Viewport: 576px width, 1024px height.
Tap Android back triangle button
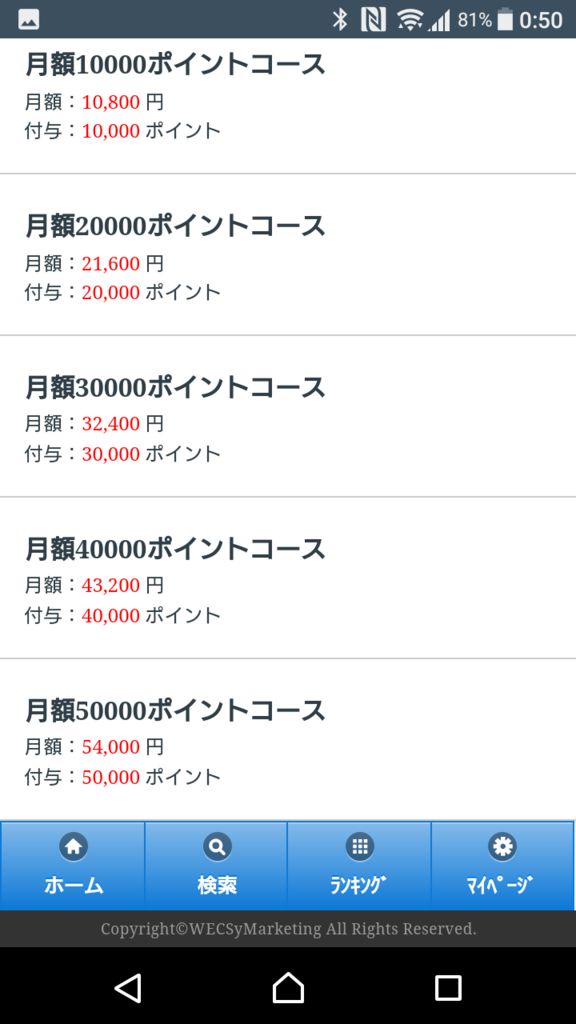tap(129, 988)
